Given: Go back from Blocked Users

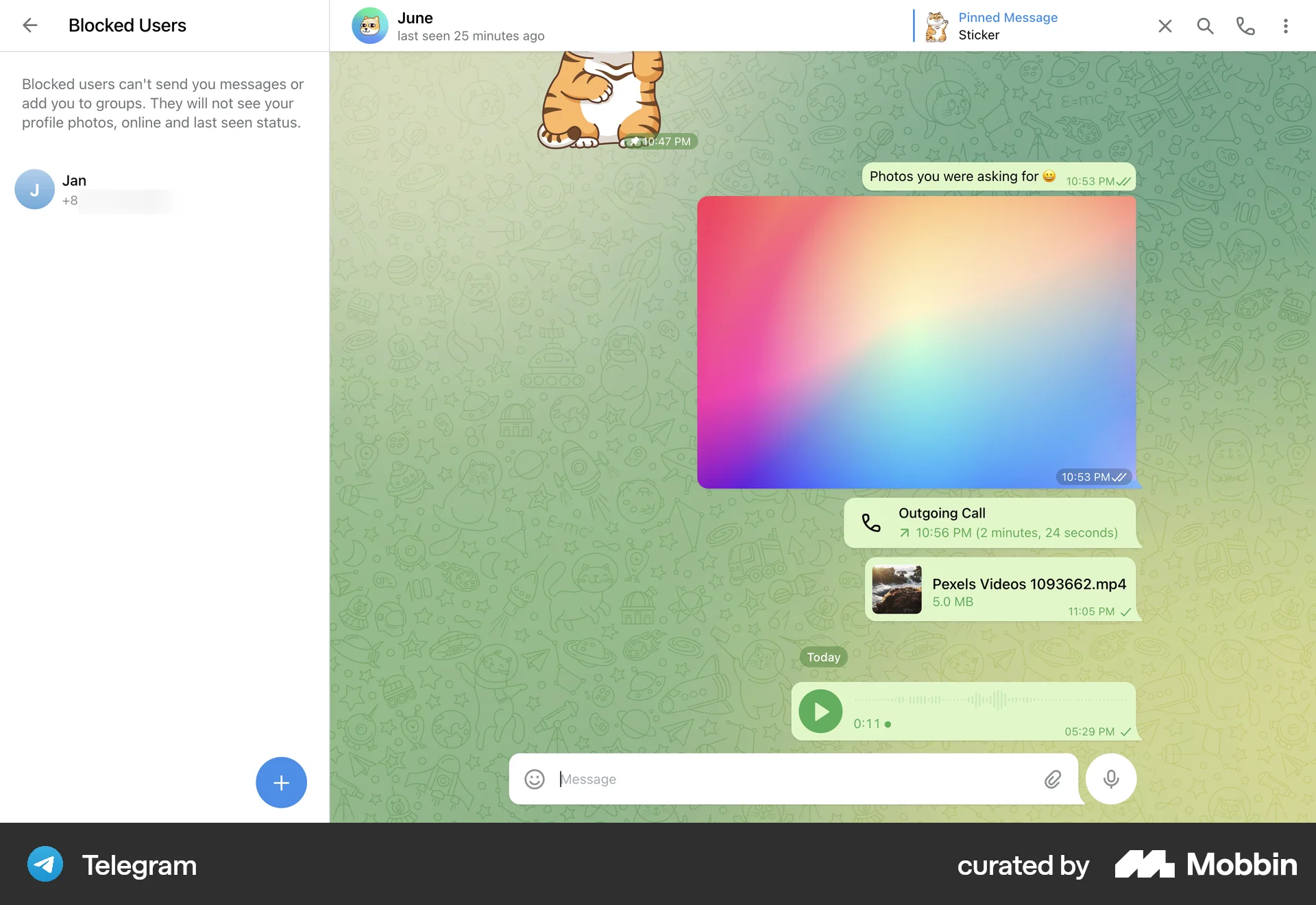Looking at the screenshot, I should (30, 25).
